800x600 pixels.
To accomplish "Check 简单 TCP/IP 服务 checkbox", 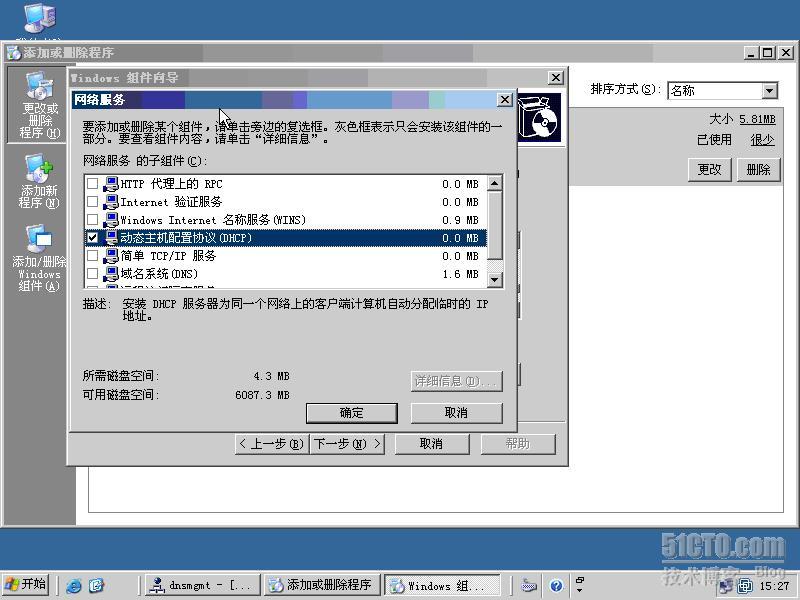I will coord(92,256).
